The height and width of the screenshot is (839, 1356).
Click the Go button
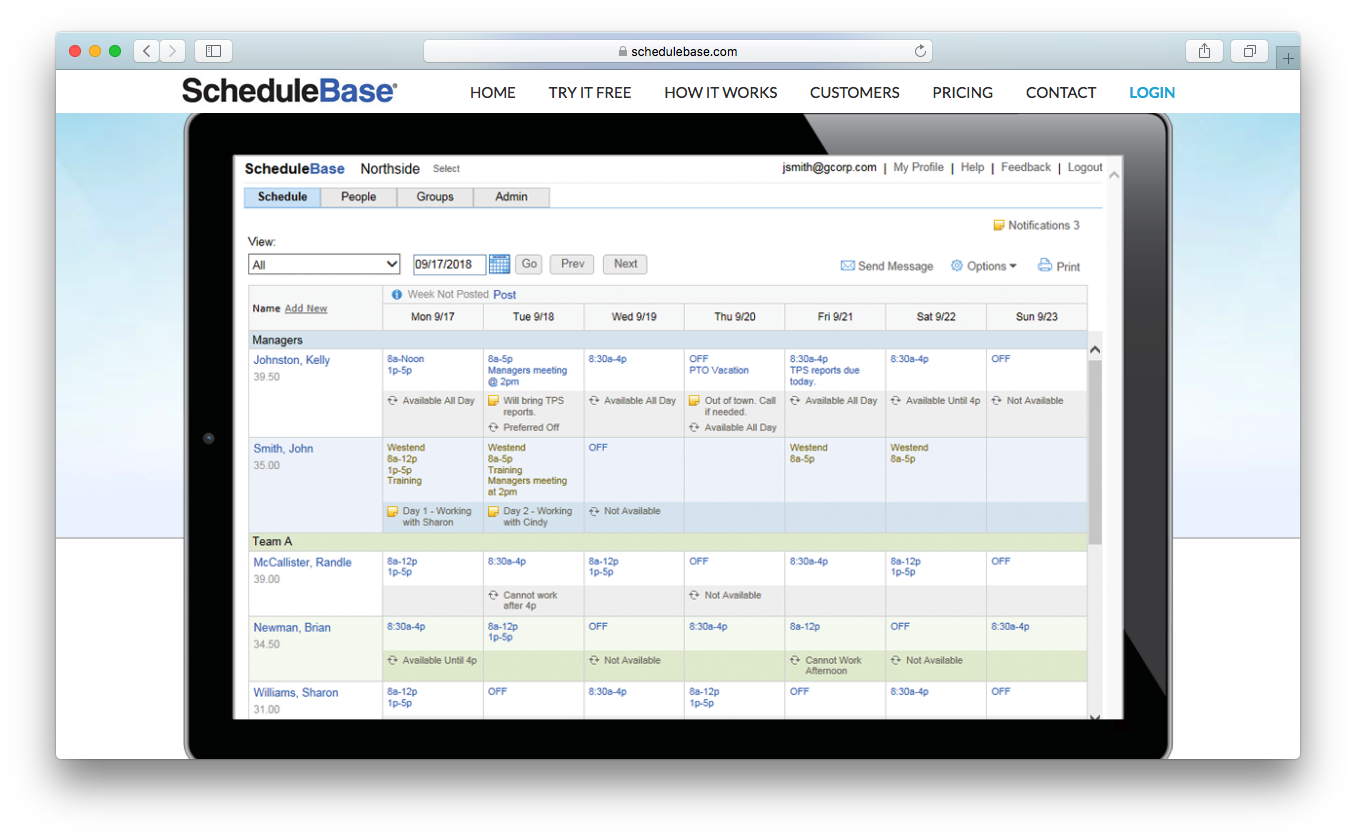(529, 264)
